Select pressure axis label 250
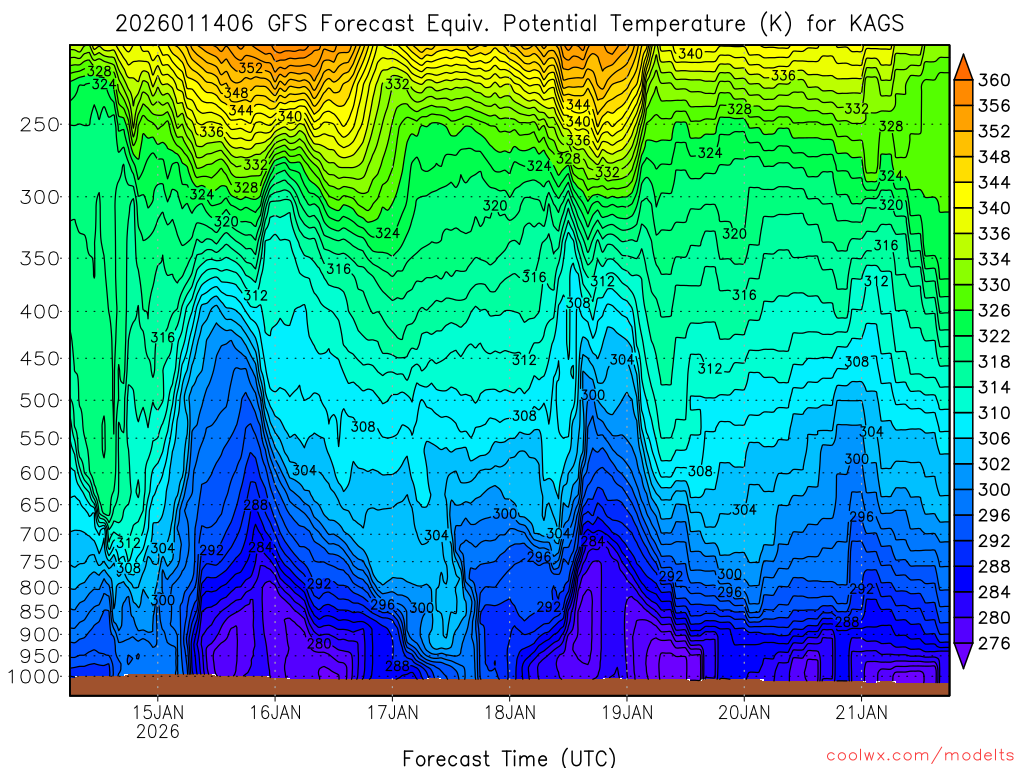 (x=39, y=124)
